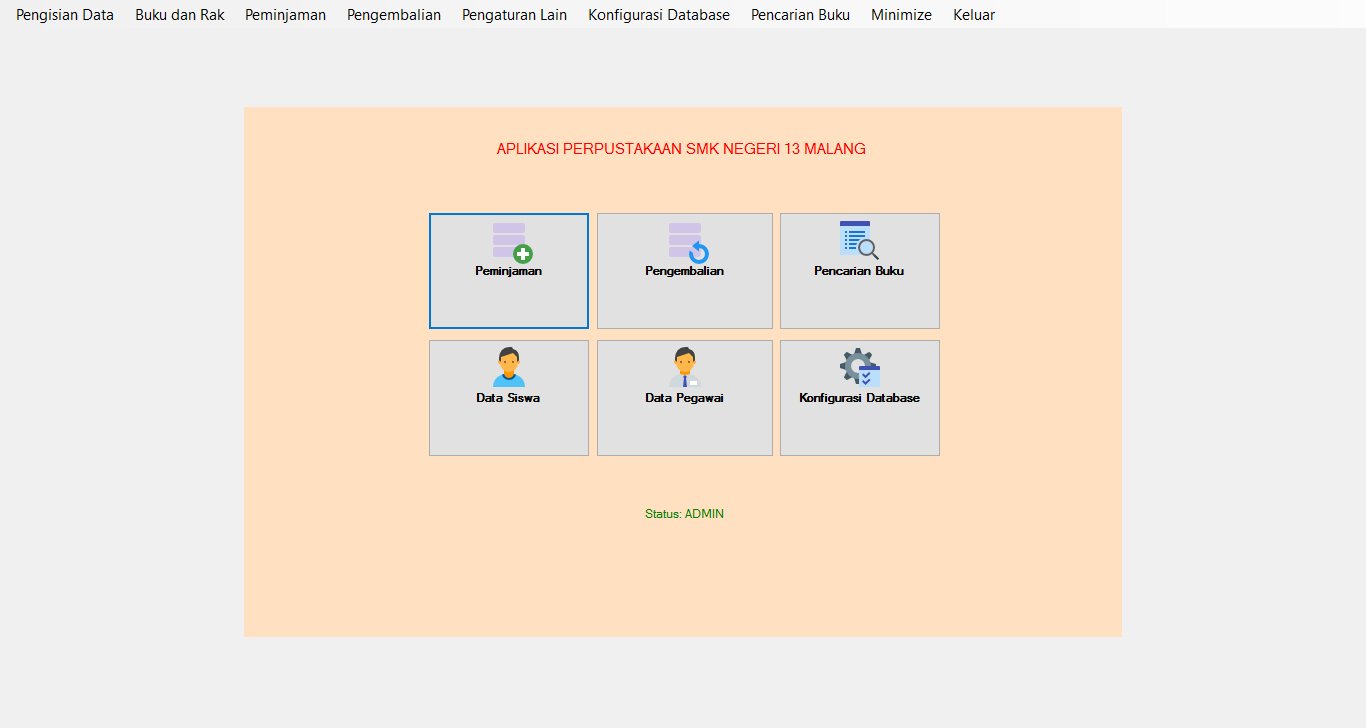This screenshot has height=728, width=1366.
Task: Open the Pengaturan Lain menu
Action: (x=514, y=14)
